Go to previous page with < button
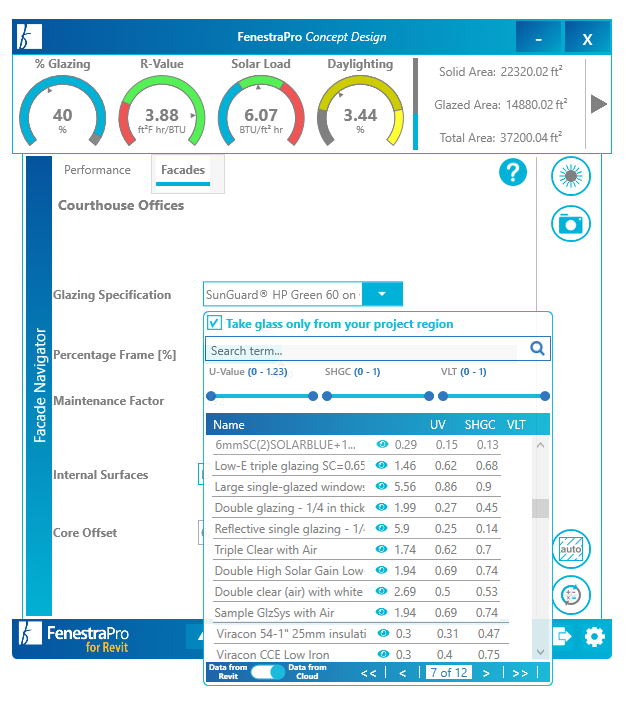Image resolution: width=629 pixels, height=709 pixels. click(402, 673)
